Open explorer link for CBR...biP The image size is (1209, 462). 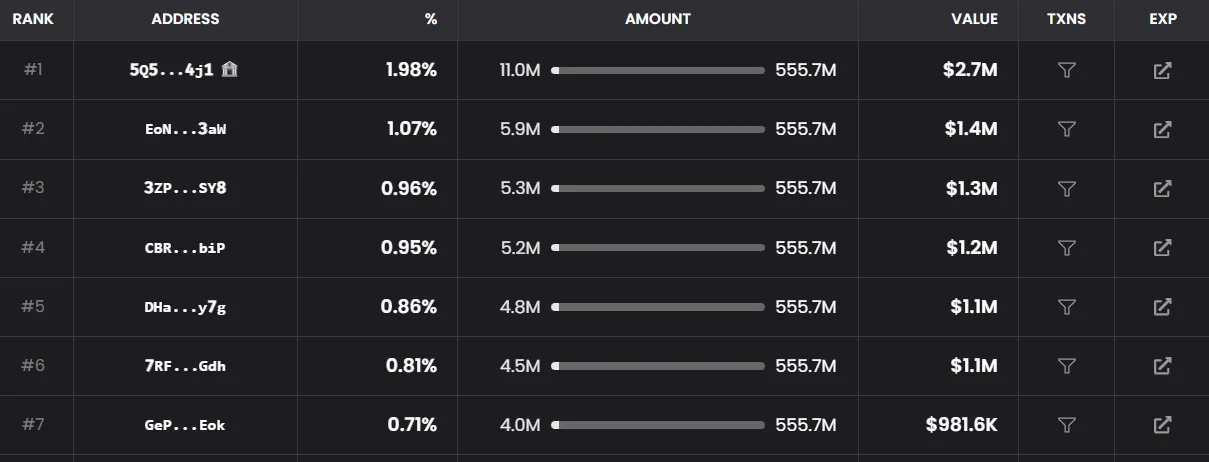click(x=1162, y=247)
